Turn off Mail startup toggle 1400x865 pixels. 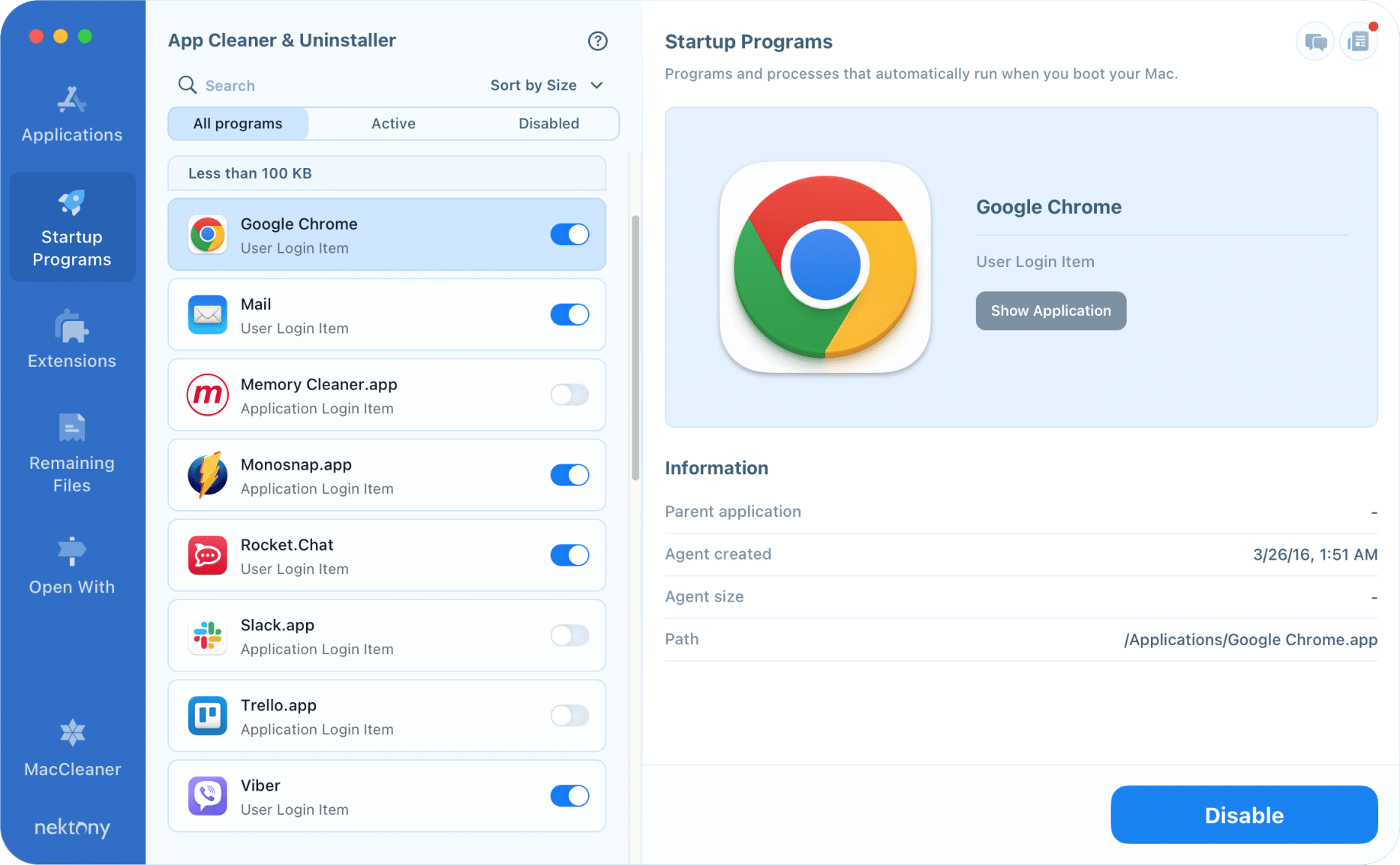[x=569, y=314]
